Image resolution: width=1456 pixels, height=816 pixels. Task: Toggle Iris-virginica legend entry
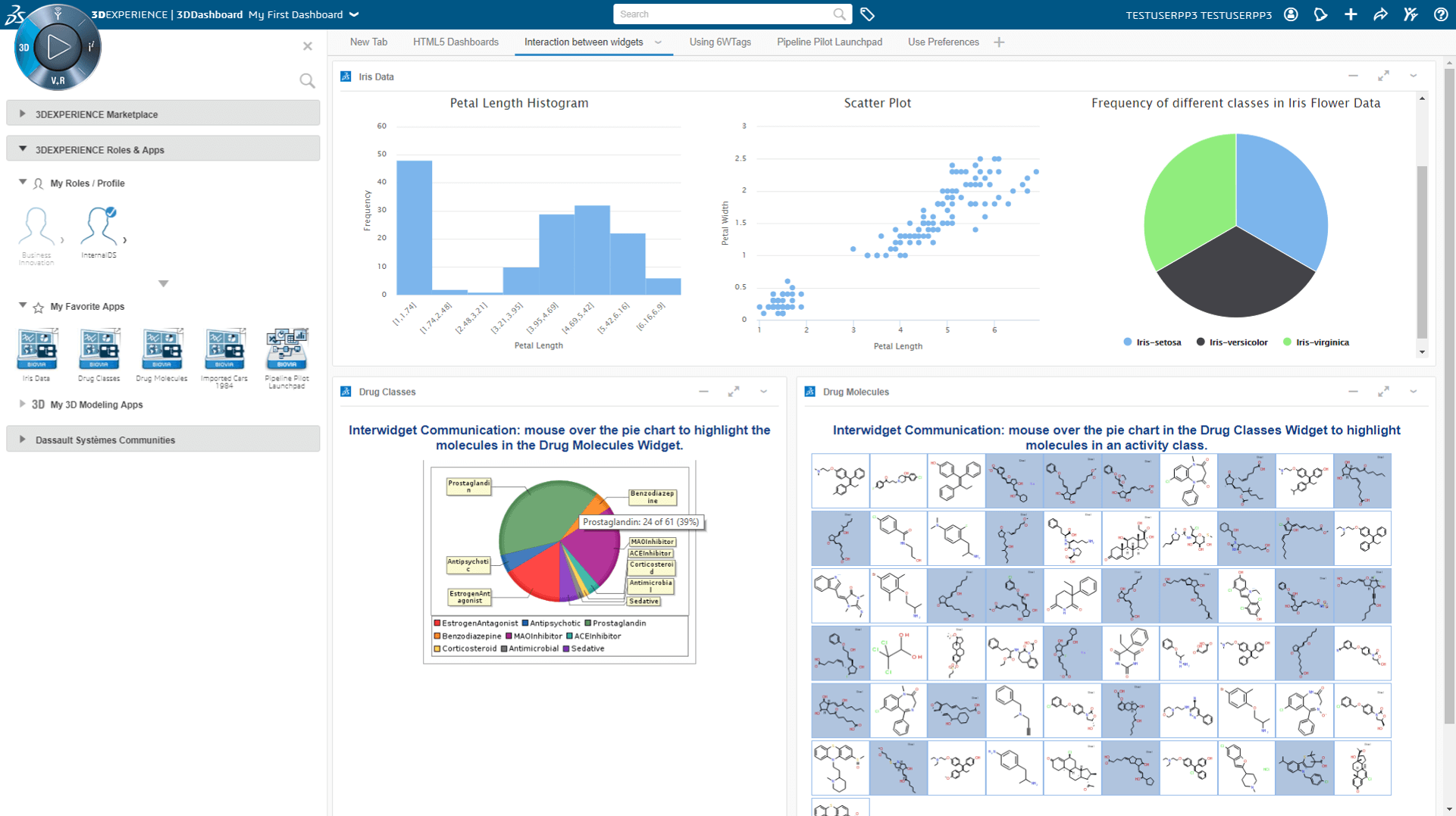point(1316,342)
